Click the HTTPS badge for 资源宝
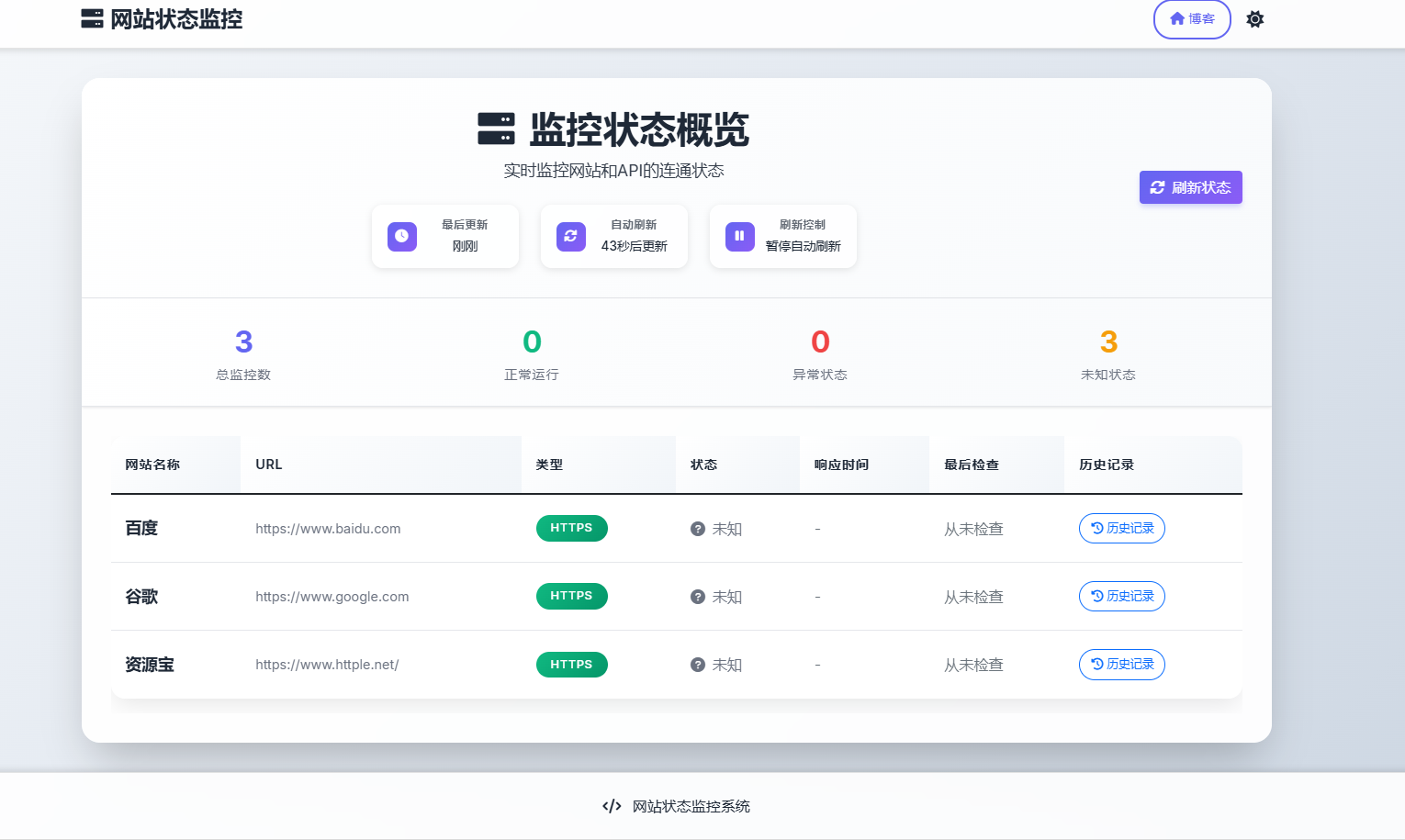The width and height of the screenshot is (1405, 840). pyautogui.click(x=571, y=664)
